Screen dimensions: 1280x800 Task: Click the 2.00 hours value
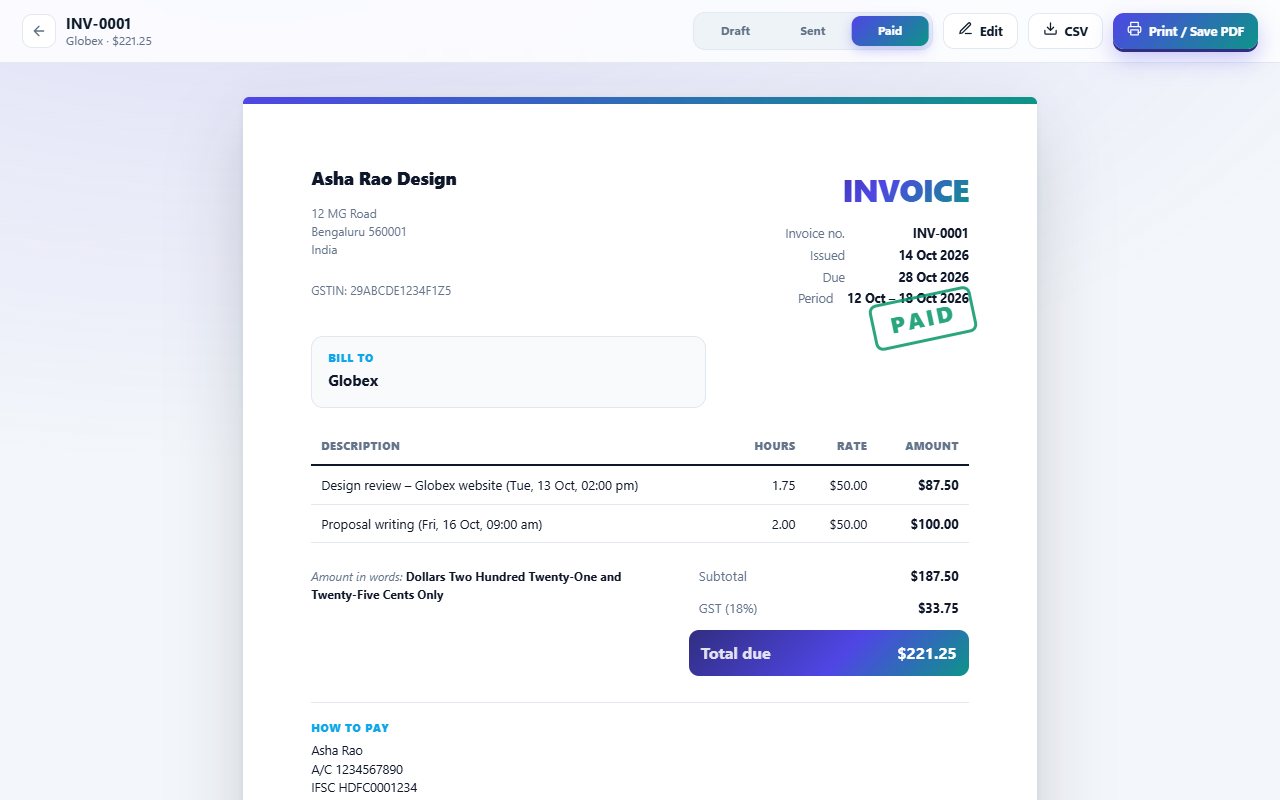click(784, 524)
